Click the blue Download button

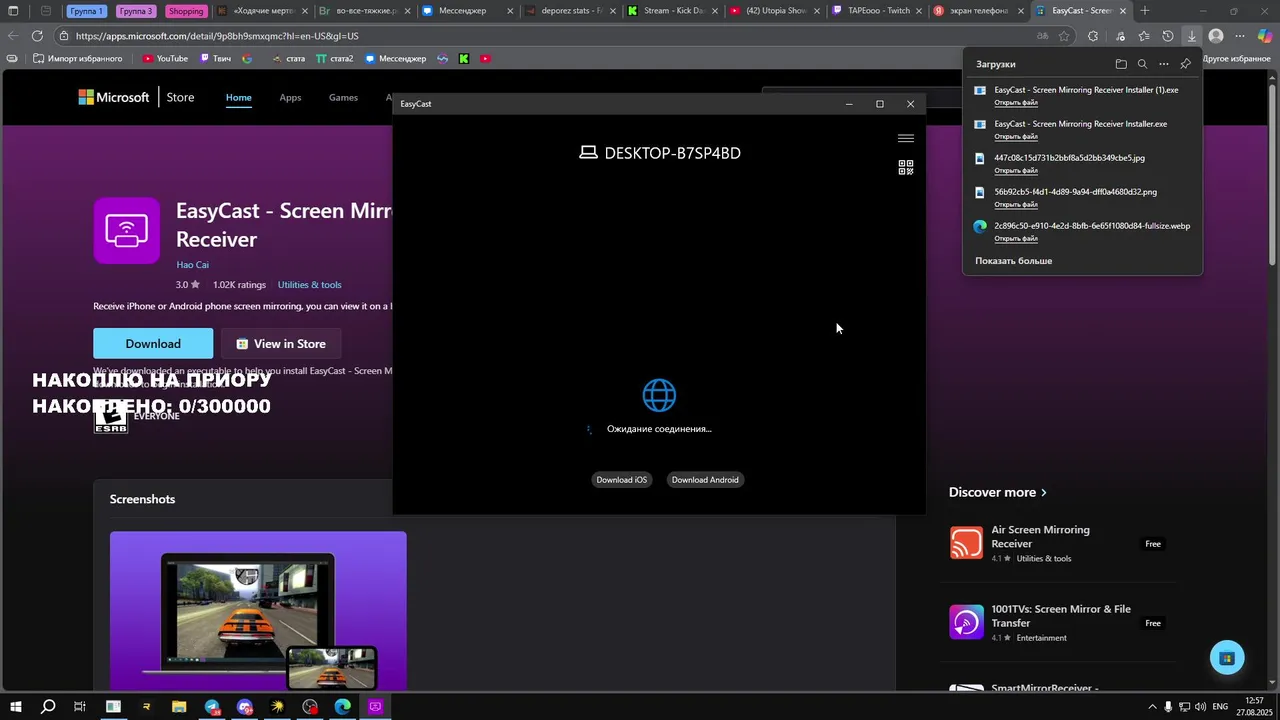pyautogui.click(x=153, y=343)
